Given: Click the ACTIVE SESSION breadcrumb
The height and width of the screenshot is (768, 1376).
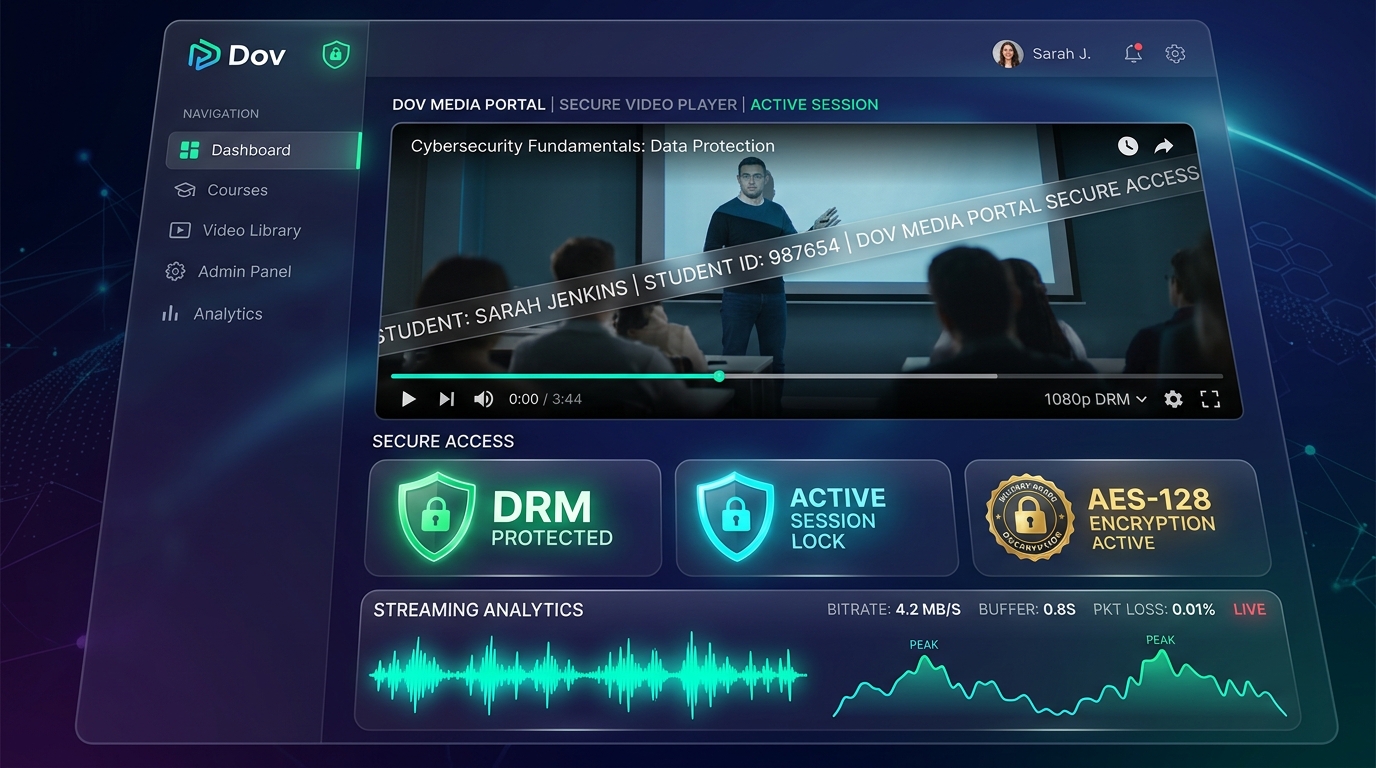Looking at the screenshot, I should pos(814,104).
